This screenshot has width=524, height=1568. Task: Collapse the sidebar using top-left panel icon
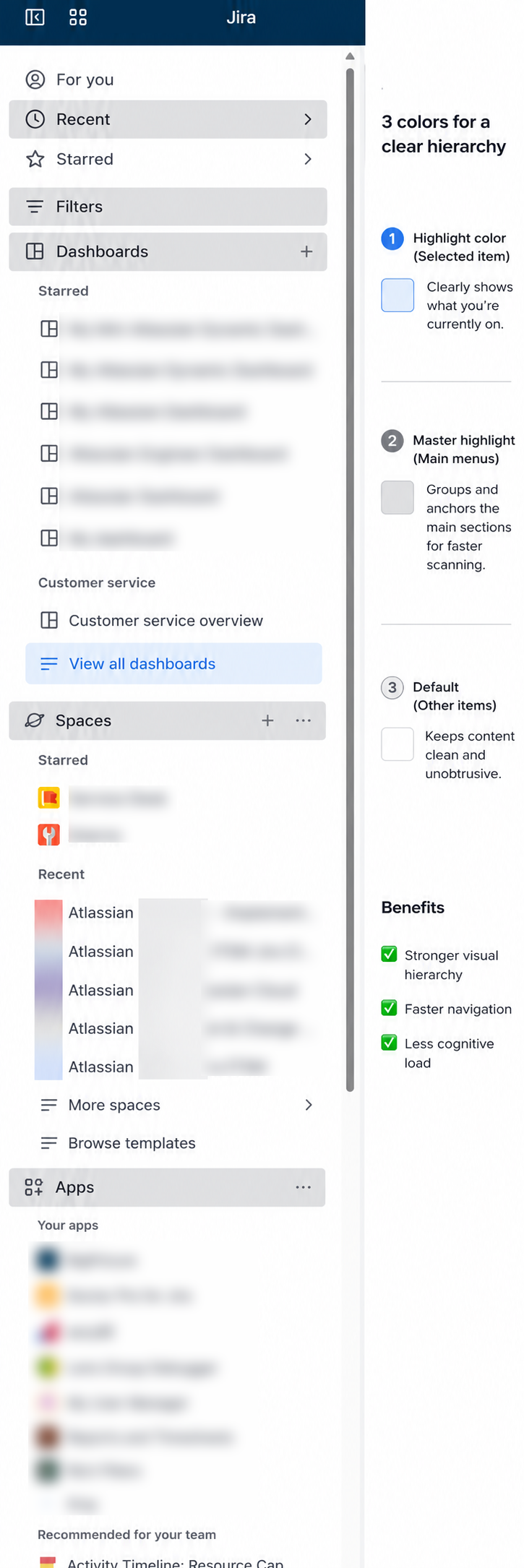35,17
